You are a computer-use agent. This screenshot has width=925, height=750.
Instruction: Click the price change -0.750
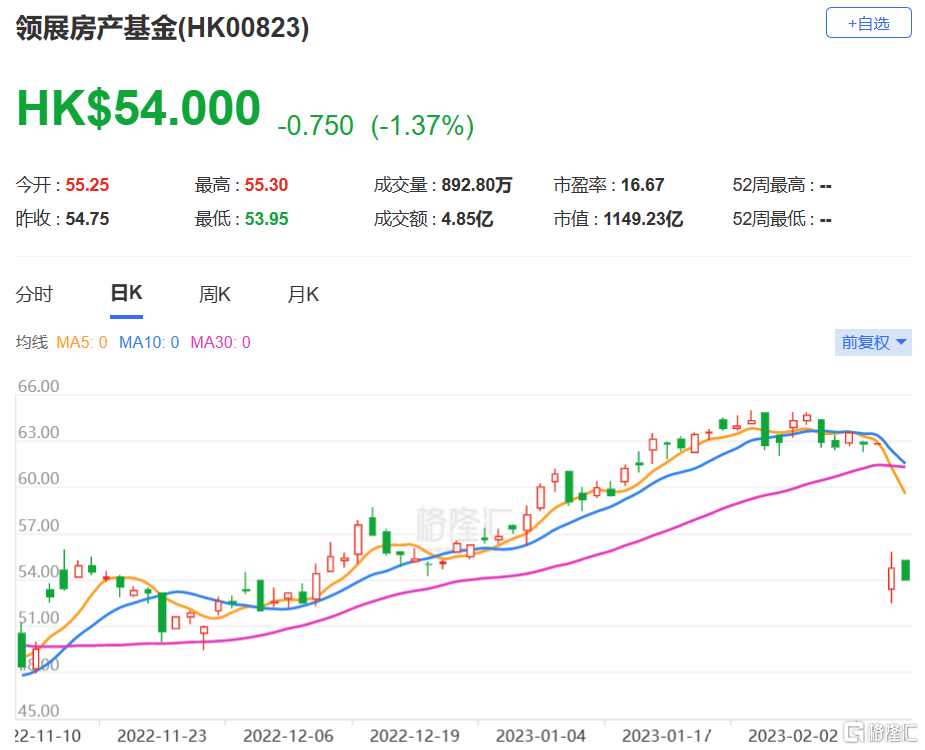[316, 126]
